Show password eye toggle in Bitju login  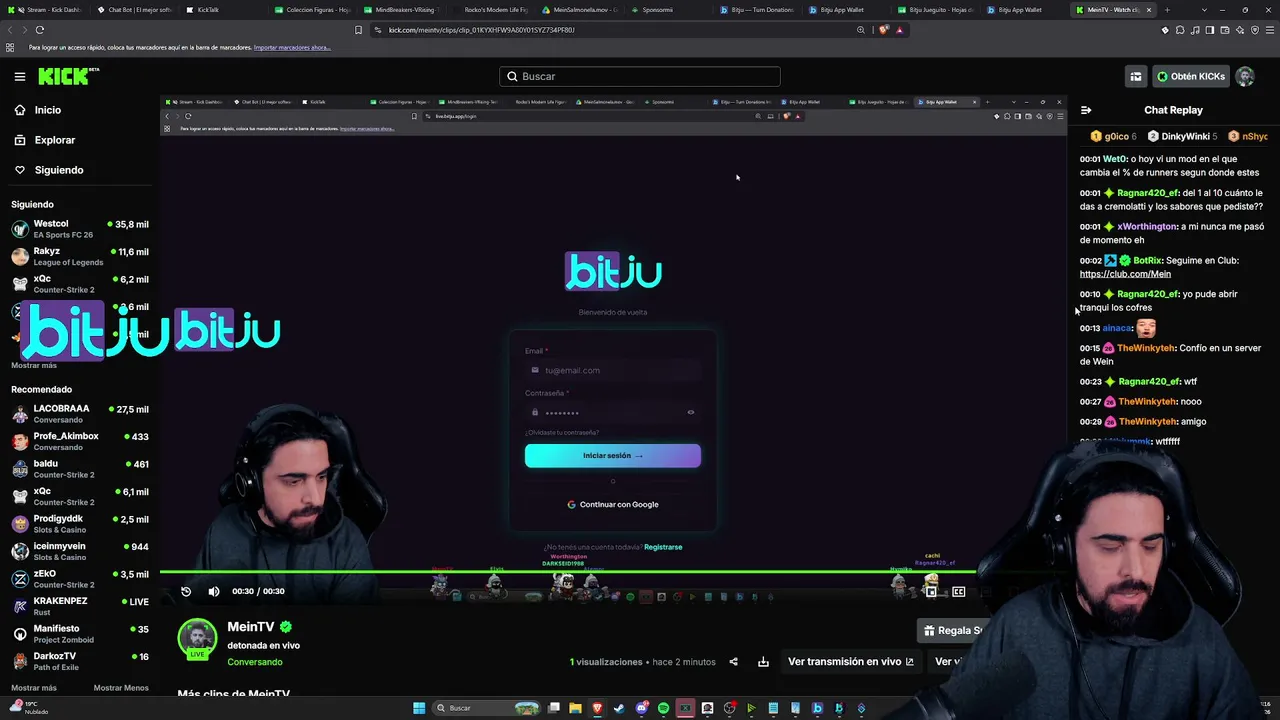[691, 412]
